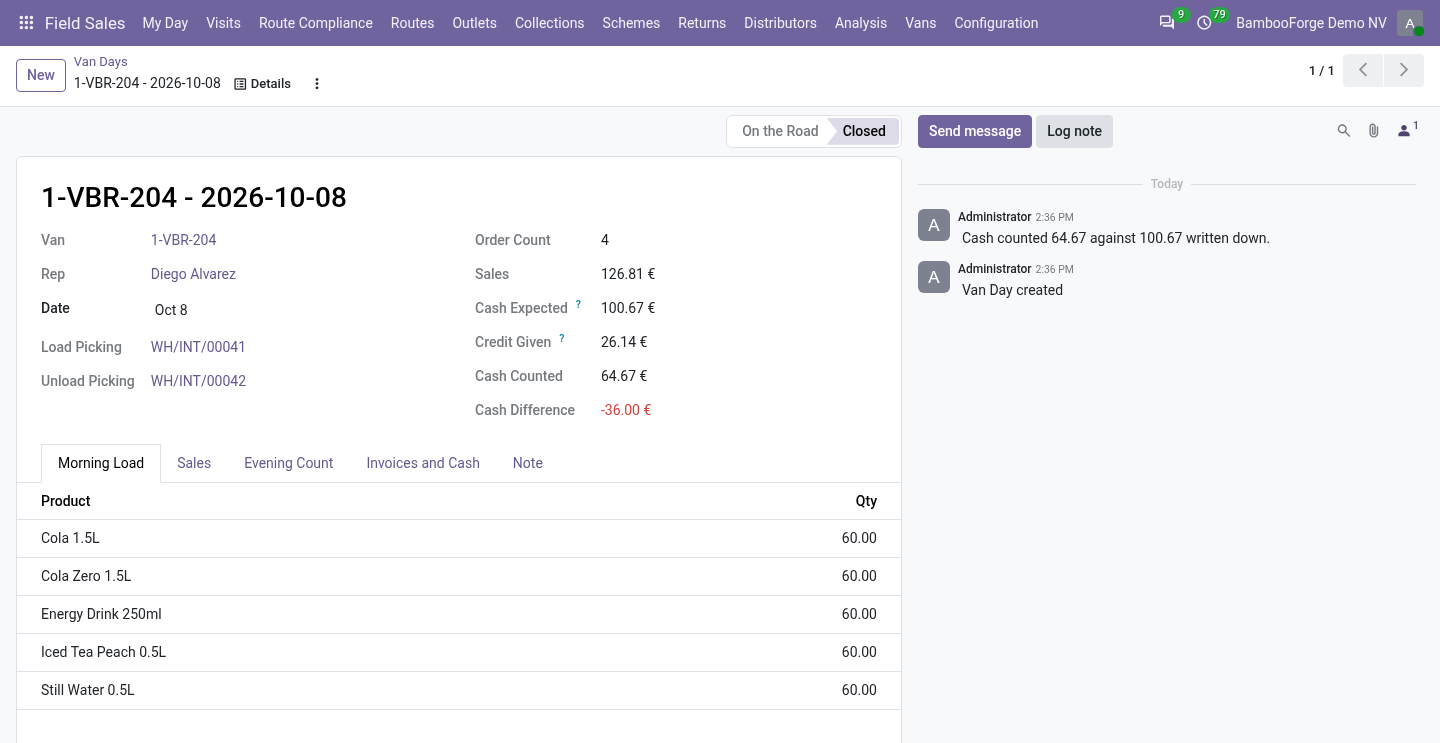This screenshot has height=743, width=1440.
Task: Show help tooltip next to Credit Given
Action: click(562, 338)
